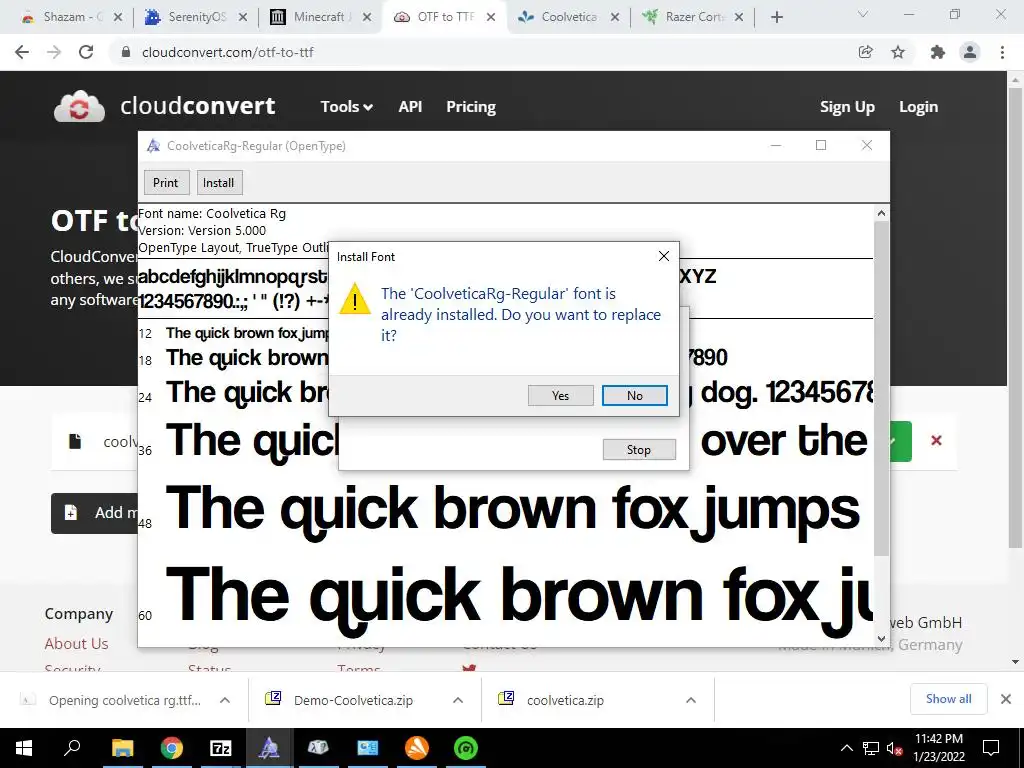Screen dimensions: 1024x768
Task: Click the font viewer title icon
Action: (153, 146)
